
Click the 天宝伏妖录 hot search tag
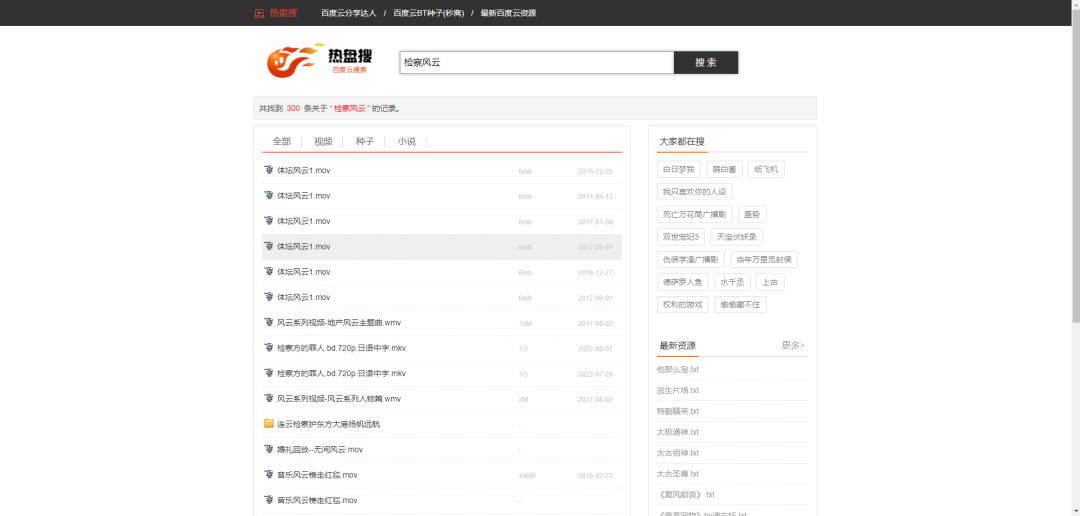tap(736, 237)
